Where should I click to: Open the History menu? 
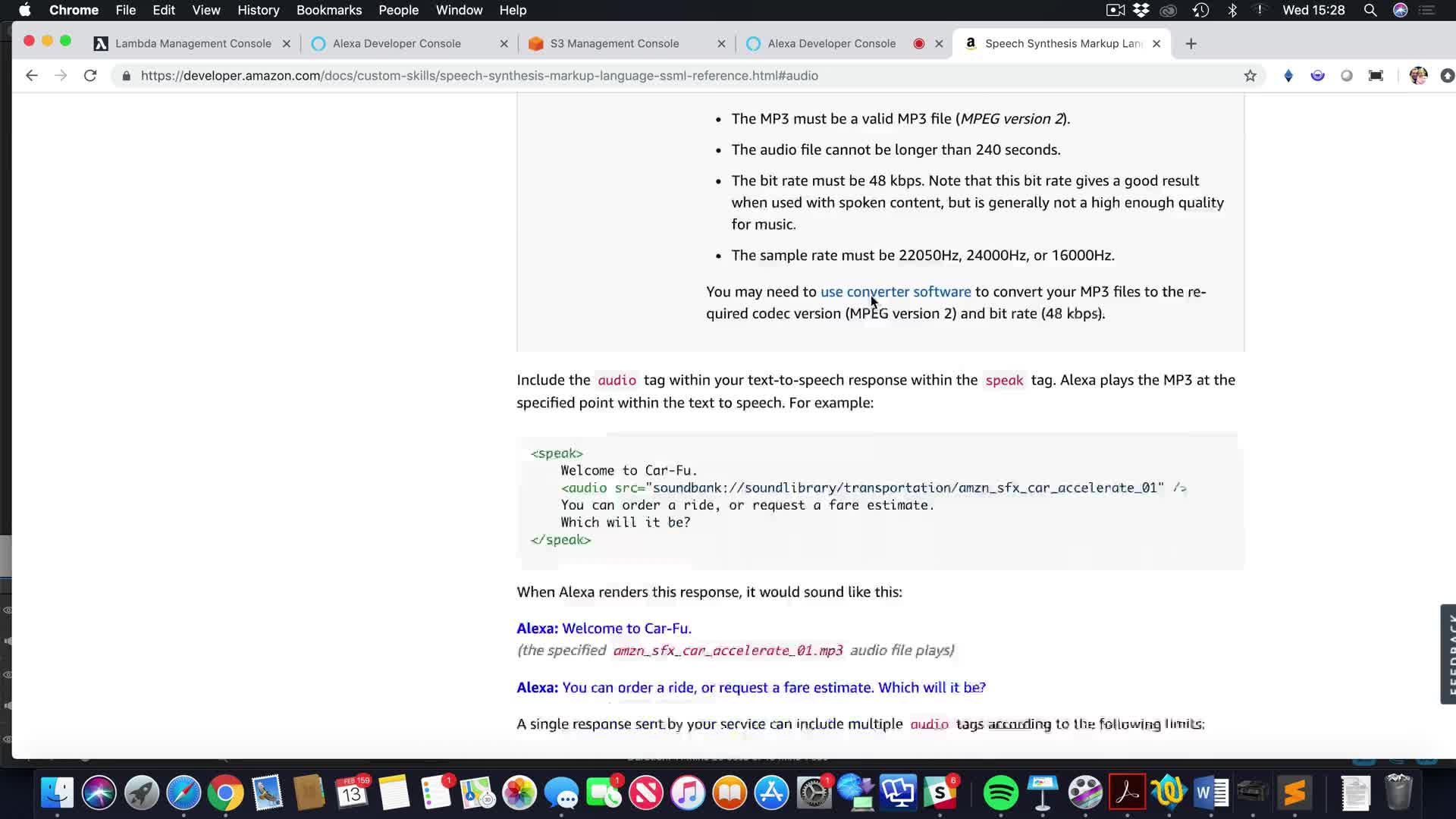click(258, 10)
